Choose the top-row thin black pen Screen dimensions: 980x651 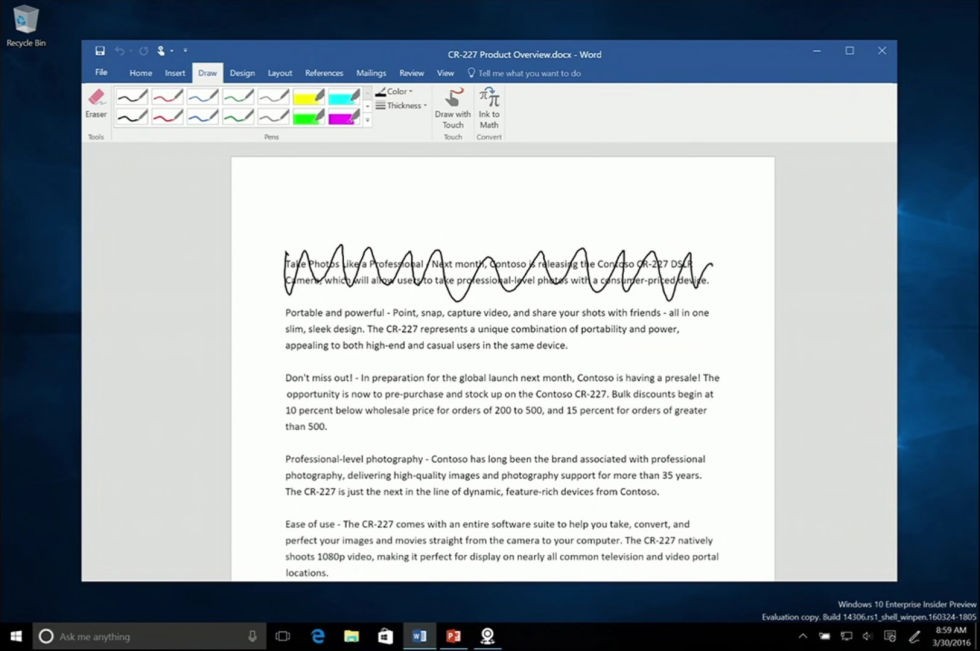coord(132,97)
